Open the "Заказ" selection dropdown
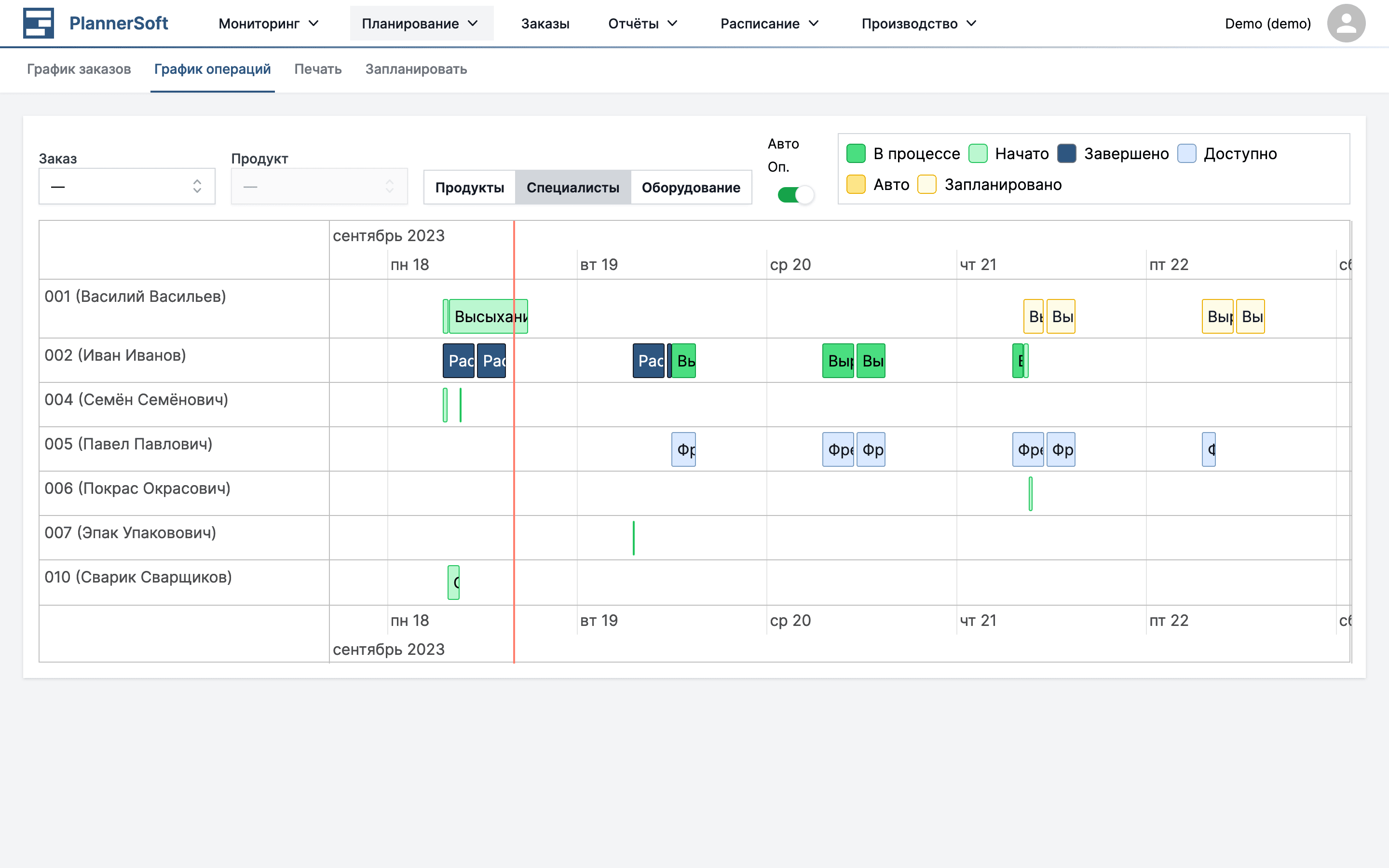This screenshot has width=1389, height=868. [127, 186]
